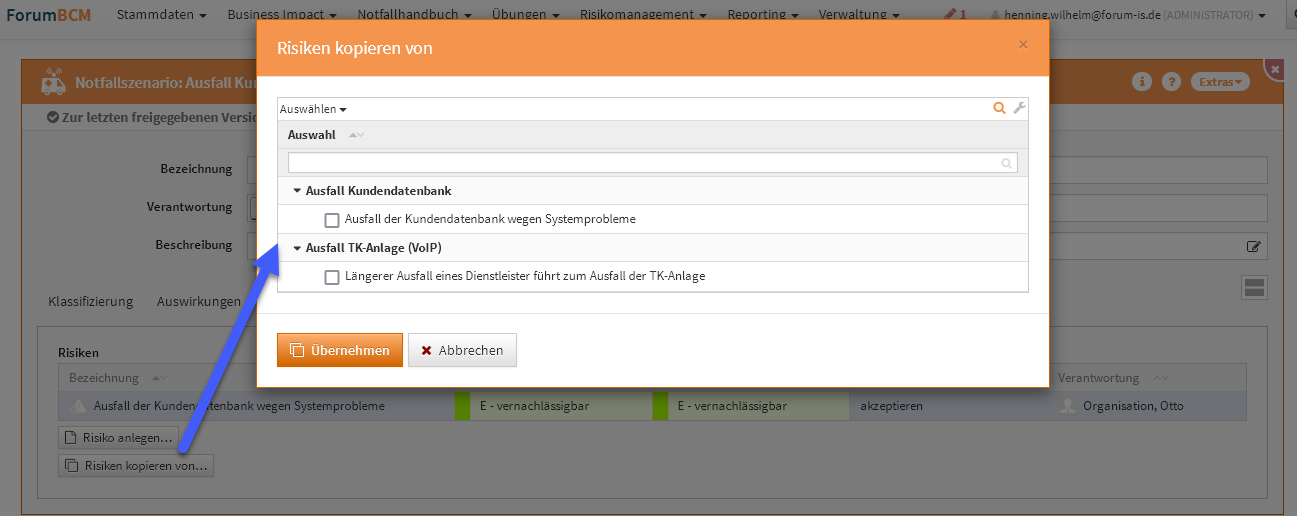
Task: Click the first 'E - vernachlässigbar' green rating cell
Action: (x=553, y=406)
